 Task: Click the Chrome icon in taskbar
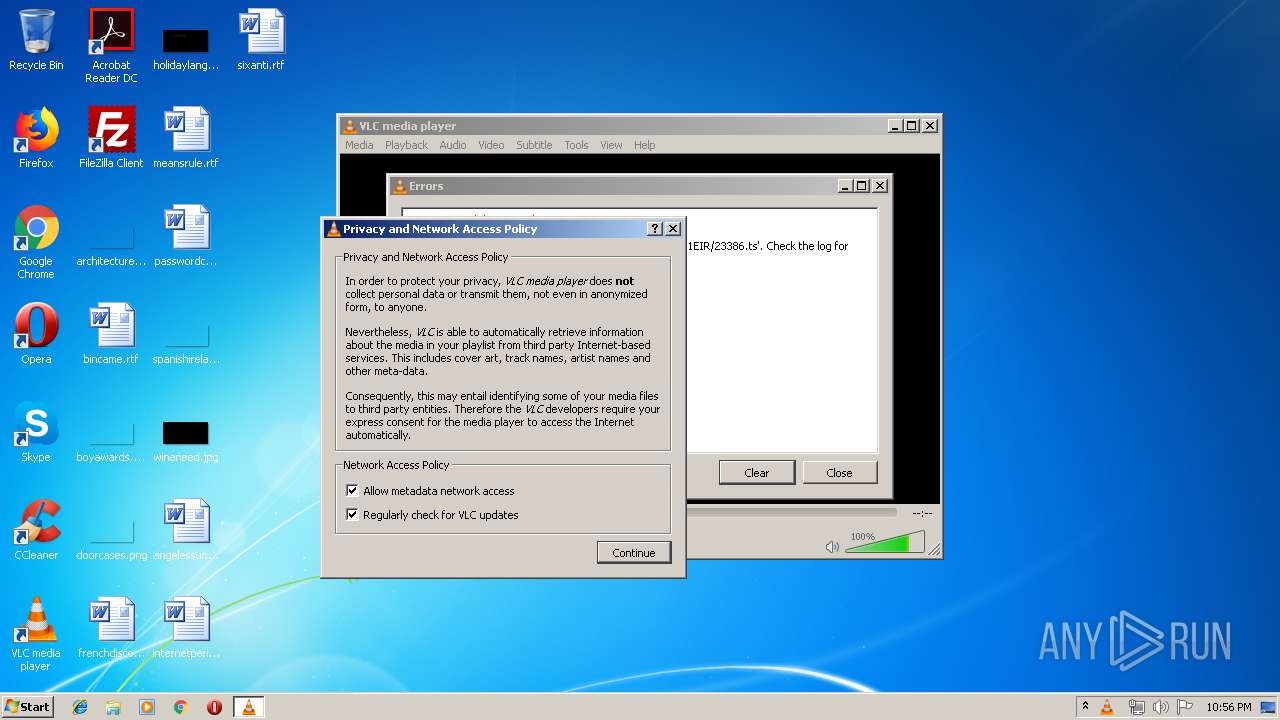[x=181, y=707]
